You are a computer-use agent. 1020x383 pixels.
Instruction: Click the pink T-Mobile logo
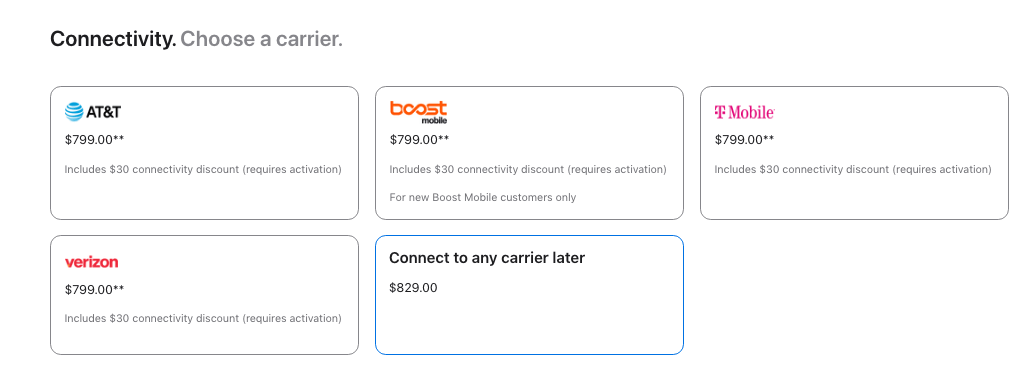click(744, 112)
